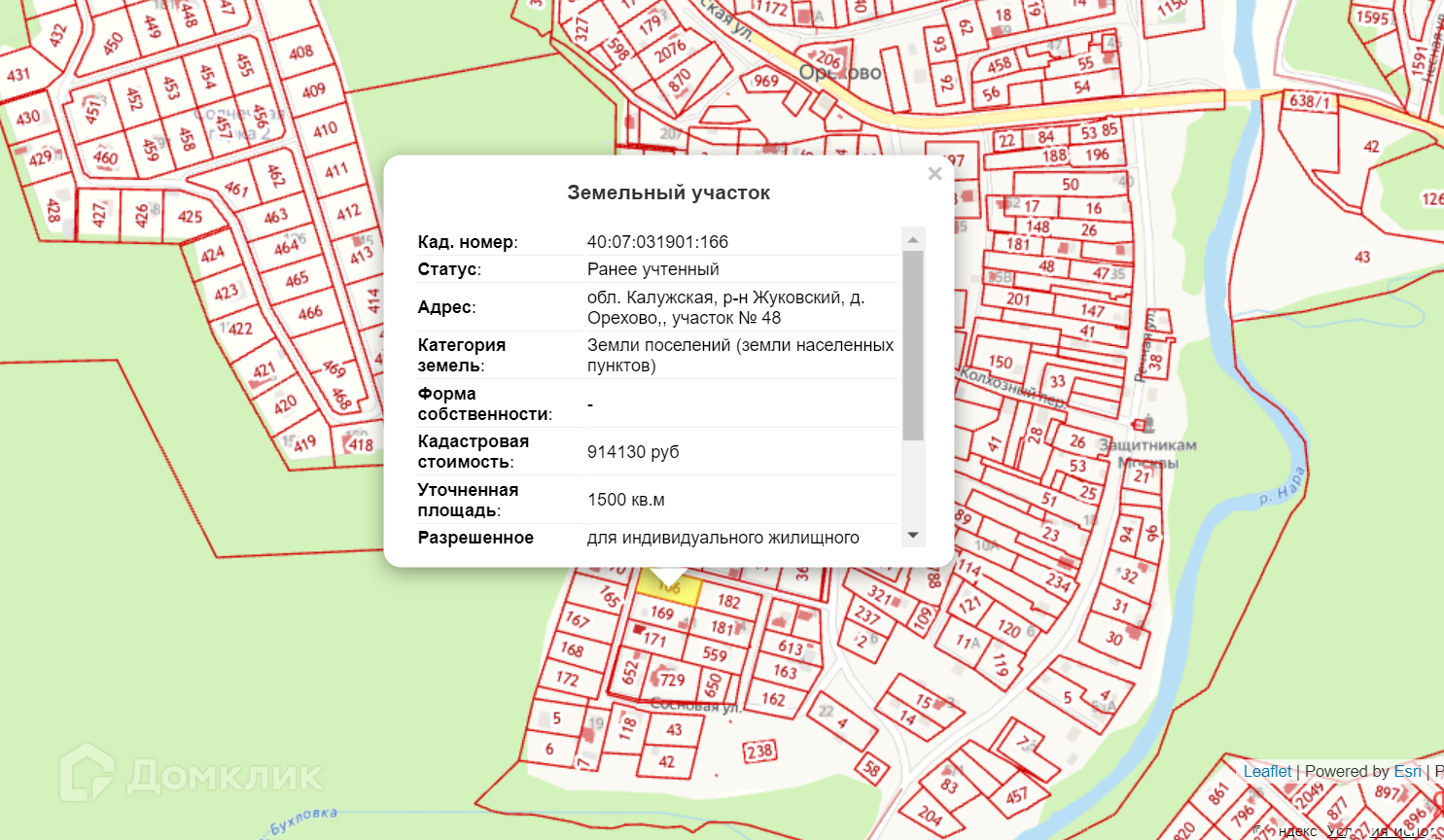Select parcel 238 on the map
1444x840 pixels.
[x=759, y=751]
